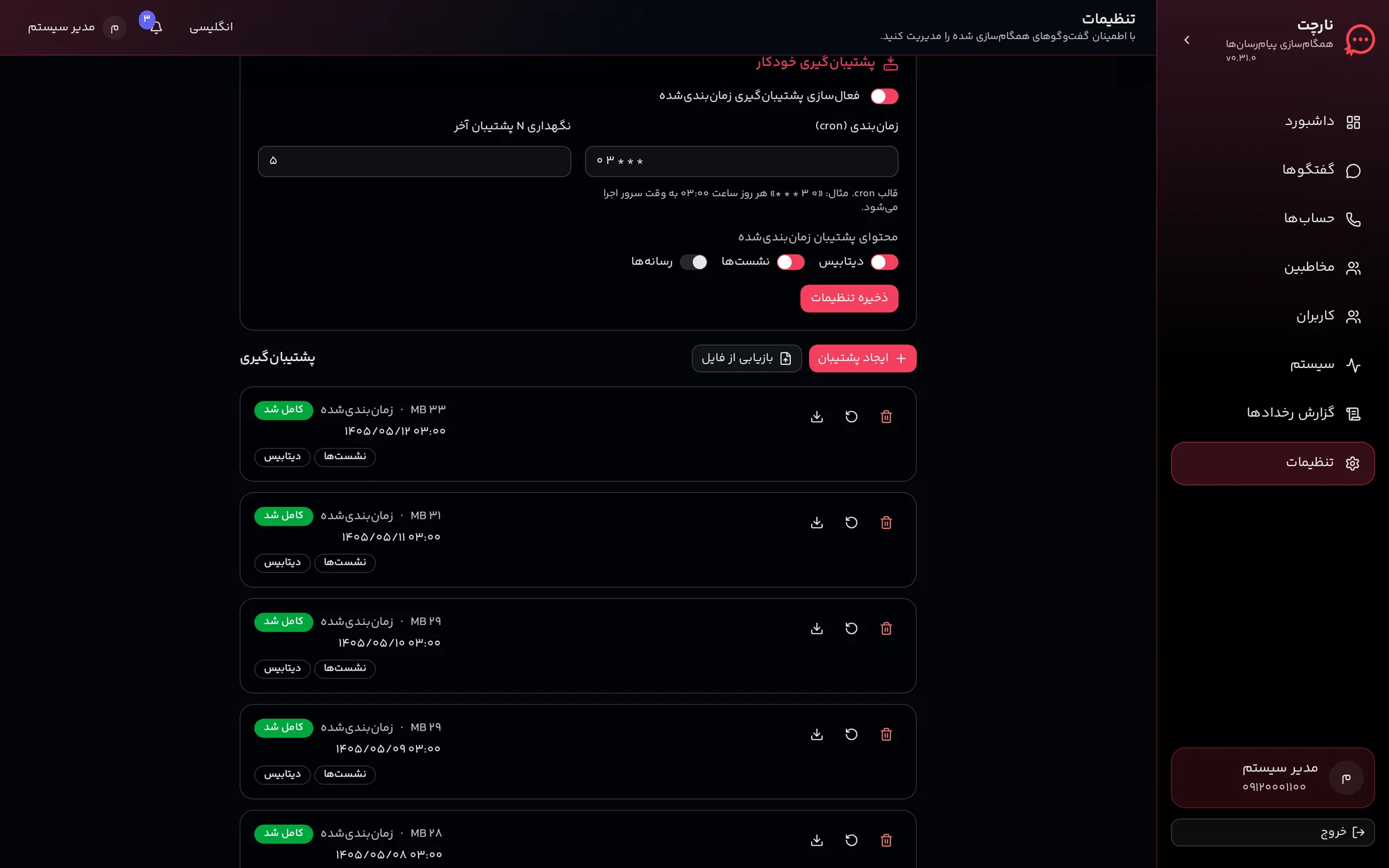Delete the 1405/05/12 backup
Screen dimensions: 1389x868
click(886, 417)
